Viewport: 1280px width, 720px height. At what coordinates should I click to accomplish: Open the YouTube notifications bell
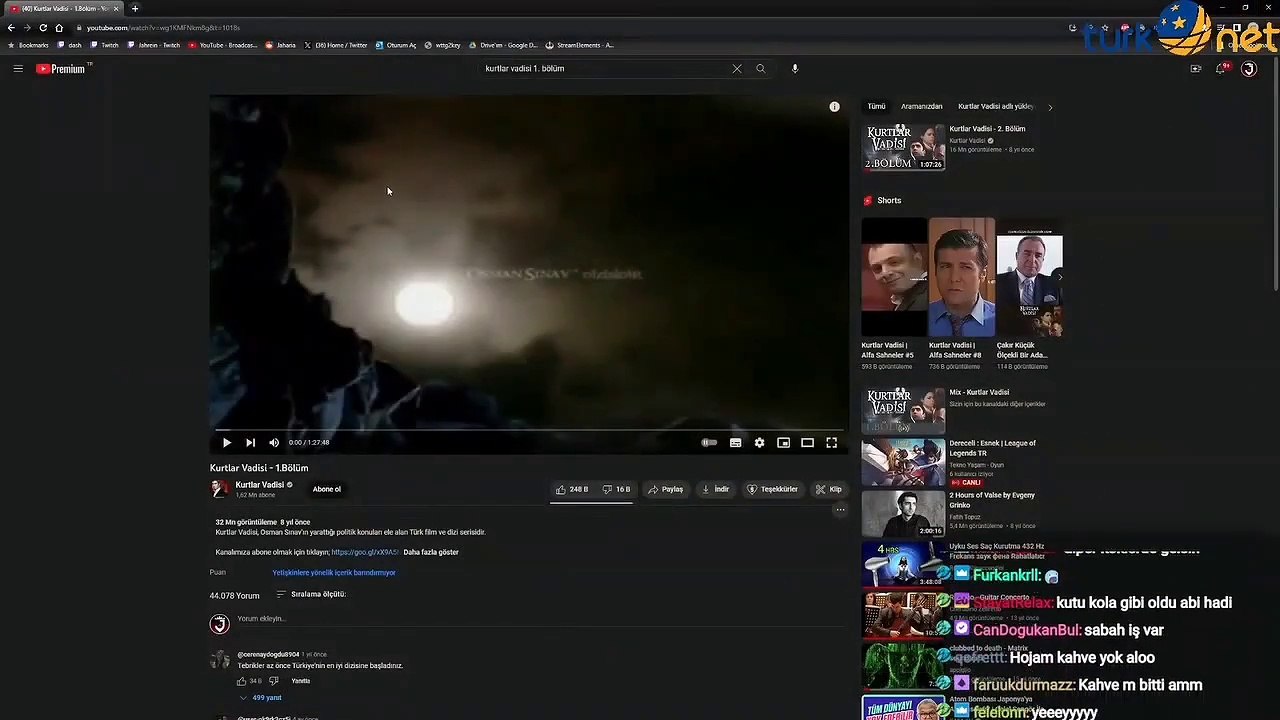point(1221,69)
